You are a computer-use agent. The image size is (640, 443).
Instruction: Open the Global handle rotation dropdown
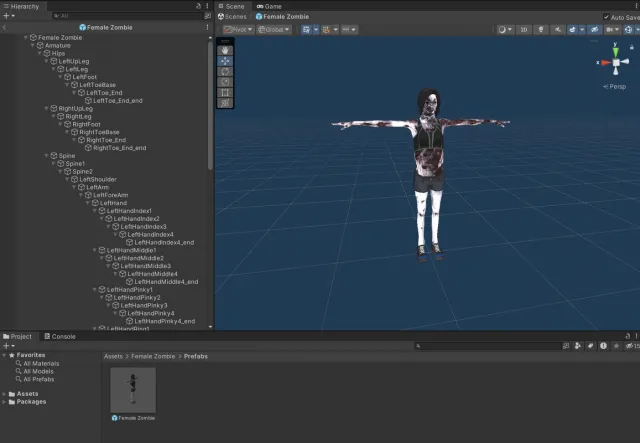[273, 29]
